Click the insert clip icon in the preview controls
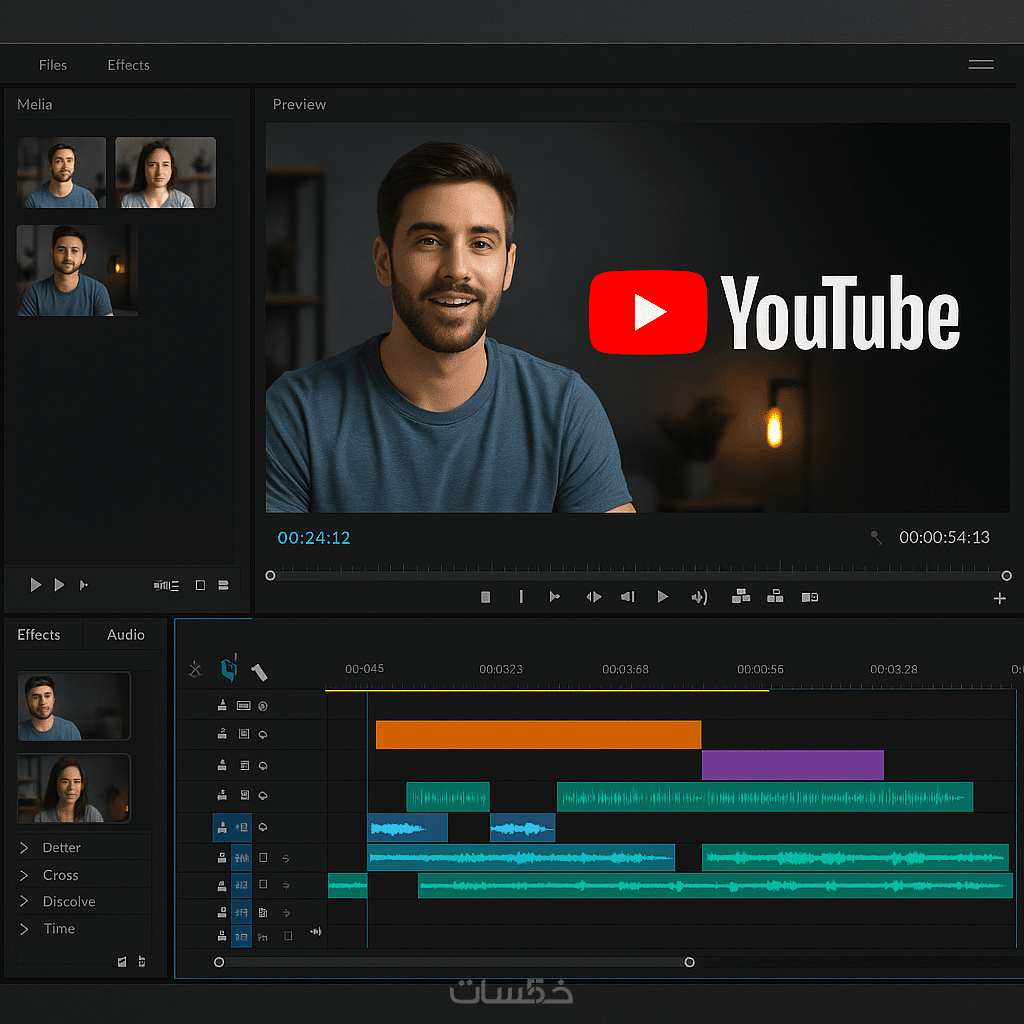The image size is (1024, 1024). pos(741,596)
